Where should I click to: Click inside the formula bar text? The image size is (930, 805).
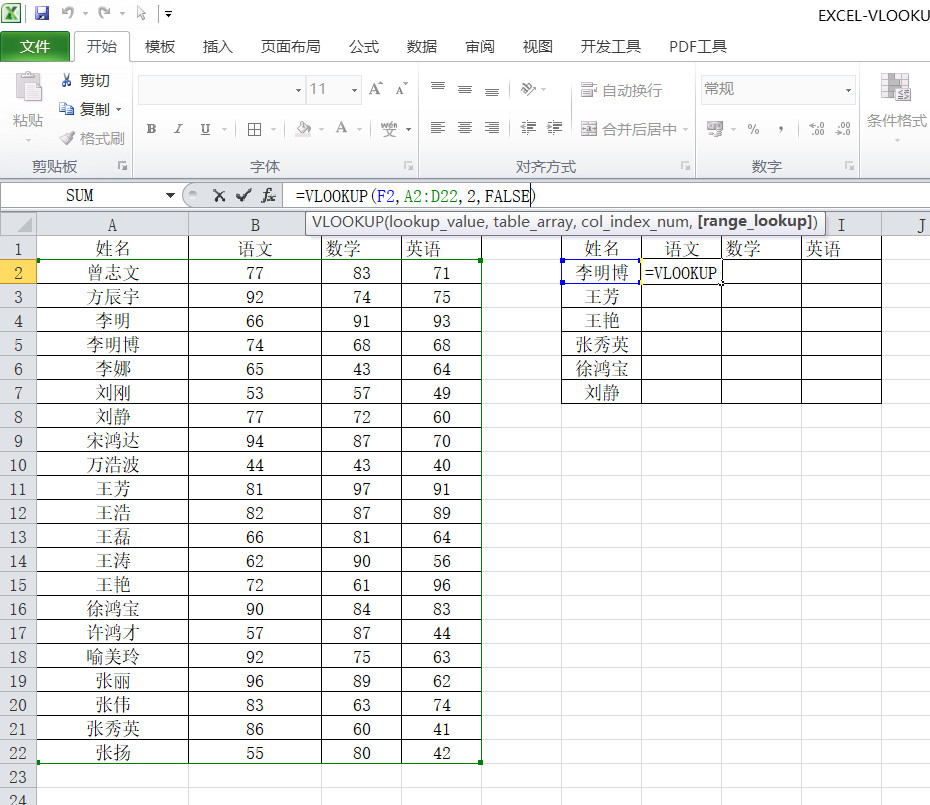[415, 196]
